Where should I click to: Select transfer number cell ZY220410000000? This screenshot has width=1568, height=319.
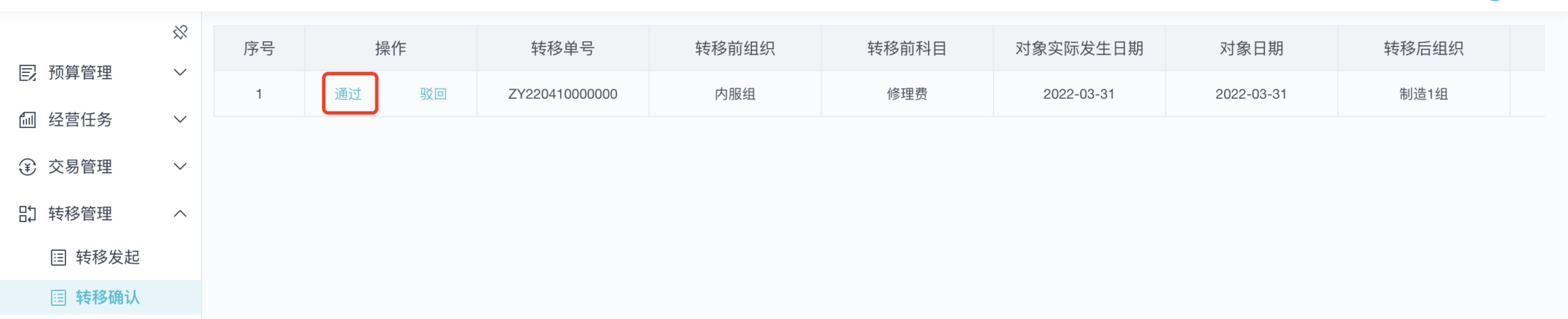(563, 94)
